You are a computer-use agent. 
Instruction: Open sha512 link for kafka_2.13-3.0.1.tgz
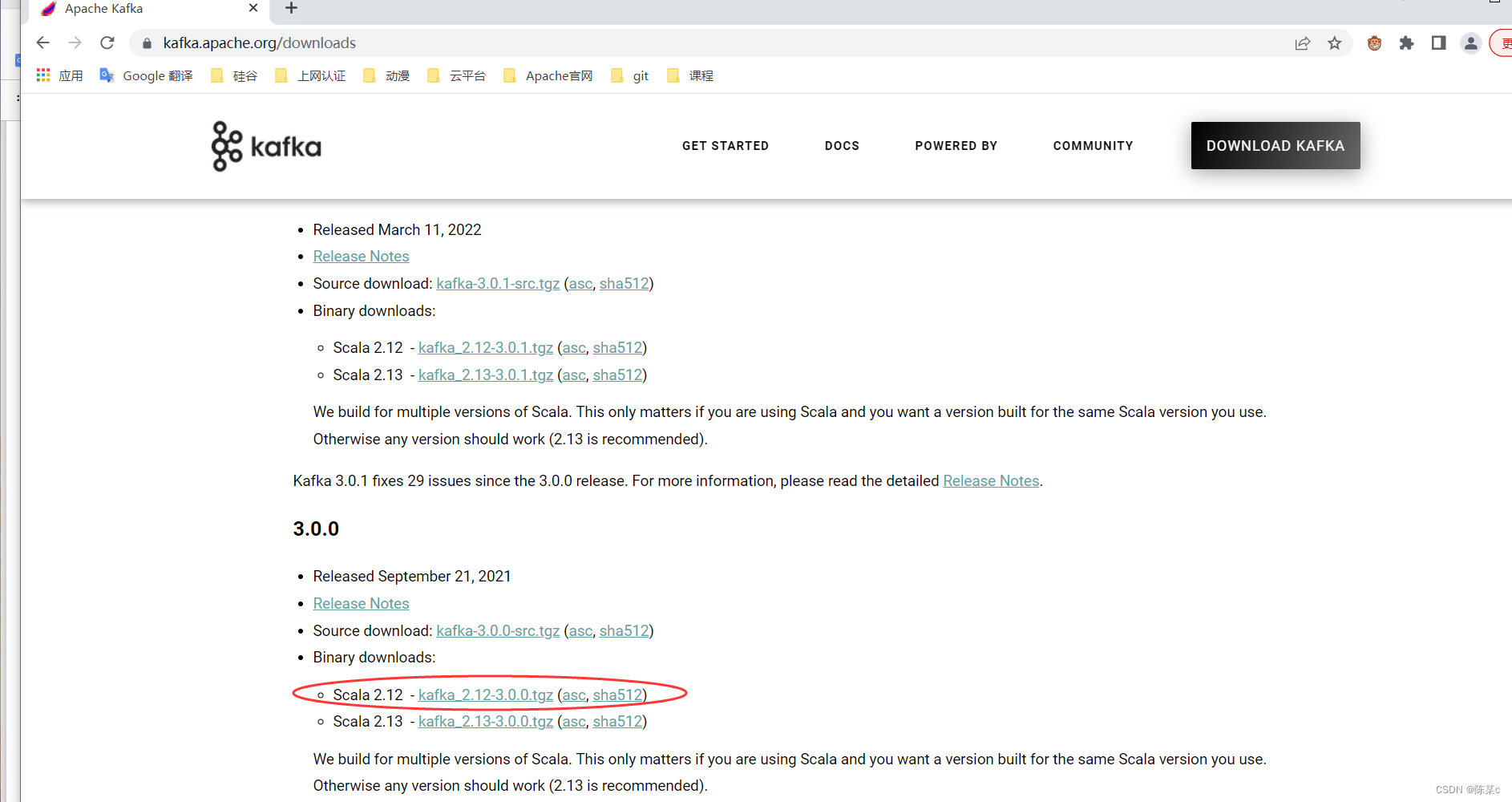[x=617, y=375]
